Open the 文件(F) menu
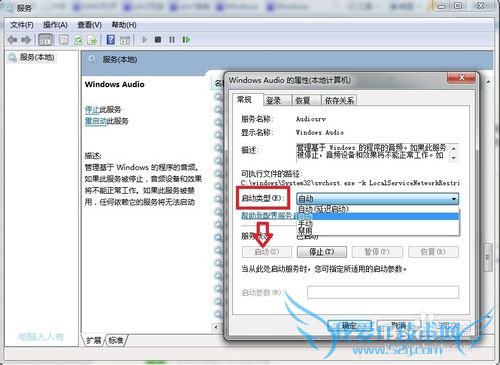This screenshot has height=365, width=500. pyautogui.click(x=22, y=25)
